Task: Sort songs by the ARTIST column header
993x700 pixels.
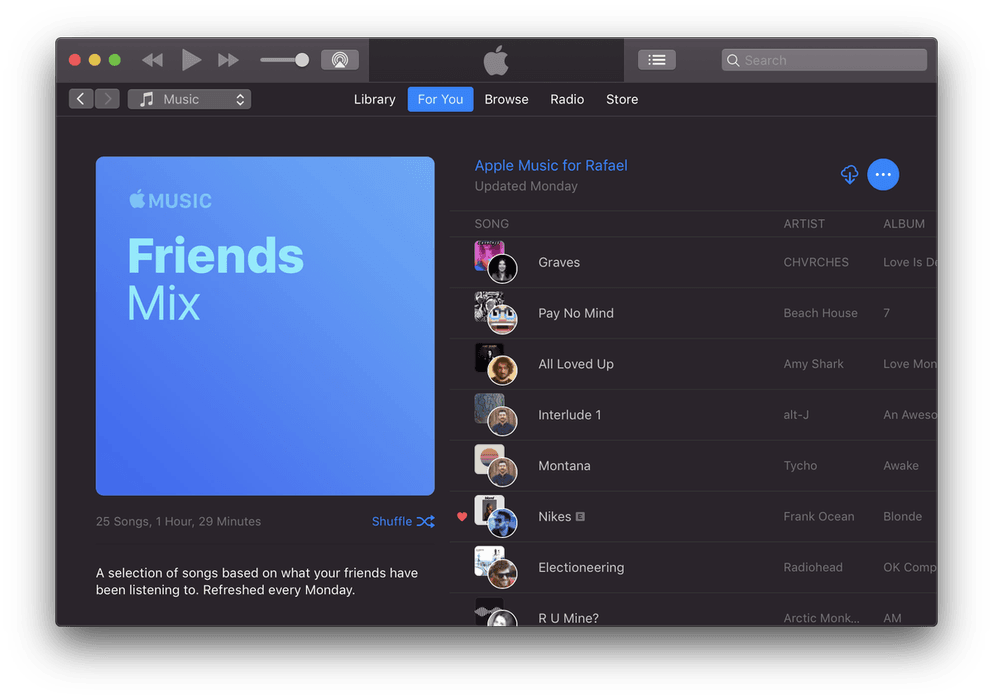Action: (x=804, y=224)
